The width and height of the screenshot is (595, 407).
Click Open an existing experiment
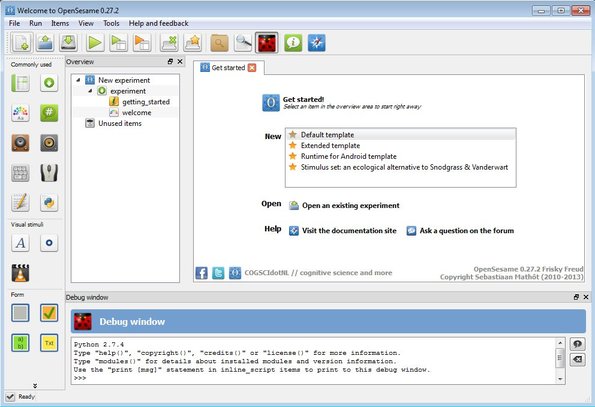click(345, 205)
